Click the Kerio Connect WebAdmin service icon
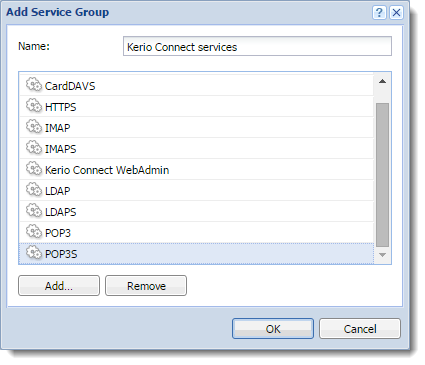The width and height of the screenshot is (425, 365). click(34, 169)
